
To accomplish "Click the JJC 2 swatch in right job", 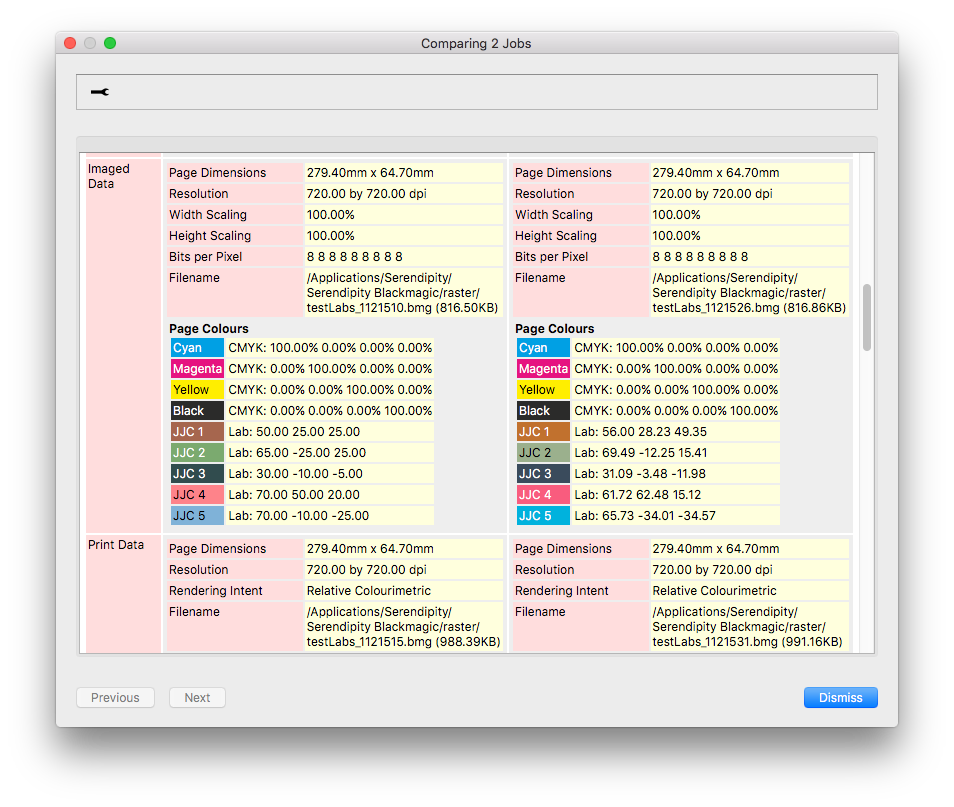I will pyautogui.click(x=543, y=453).
